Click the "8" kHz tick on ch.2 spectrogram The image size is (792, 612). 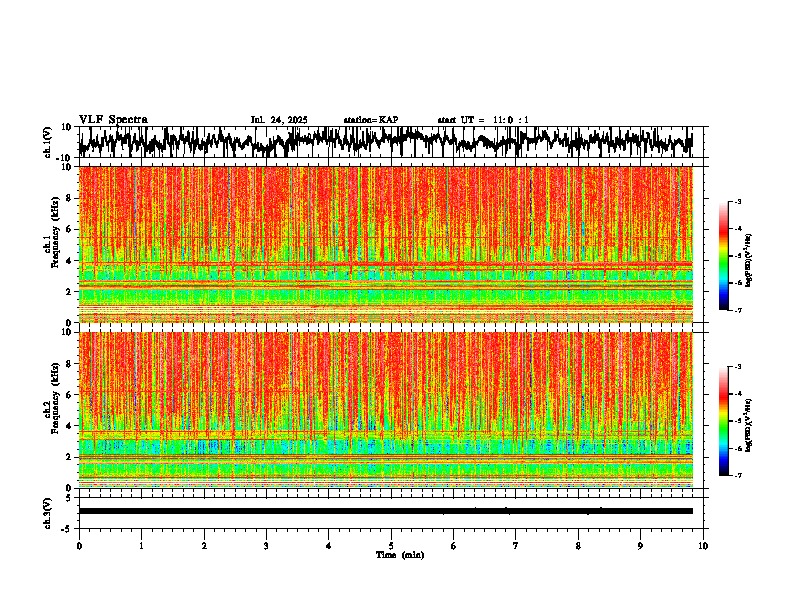[69, 364]
